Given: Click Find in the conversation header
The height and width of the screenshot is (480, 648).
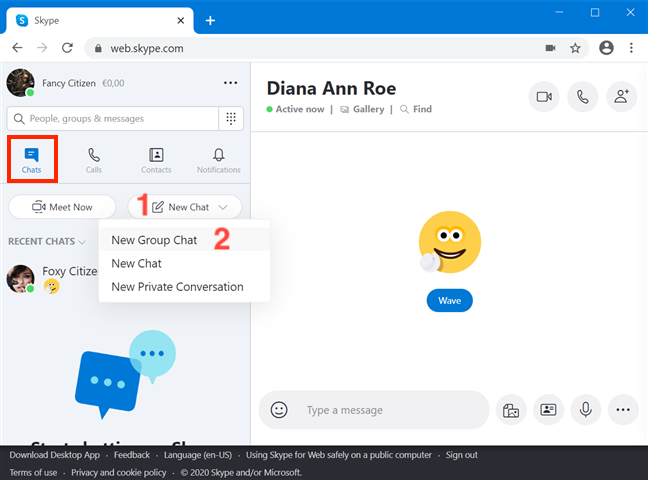Looking at the screenshot, I should [416, 109].
